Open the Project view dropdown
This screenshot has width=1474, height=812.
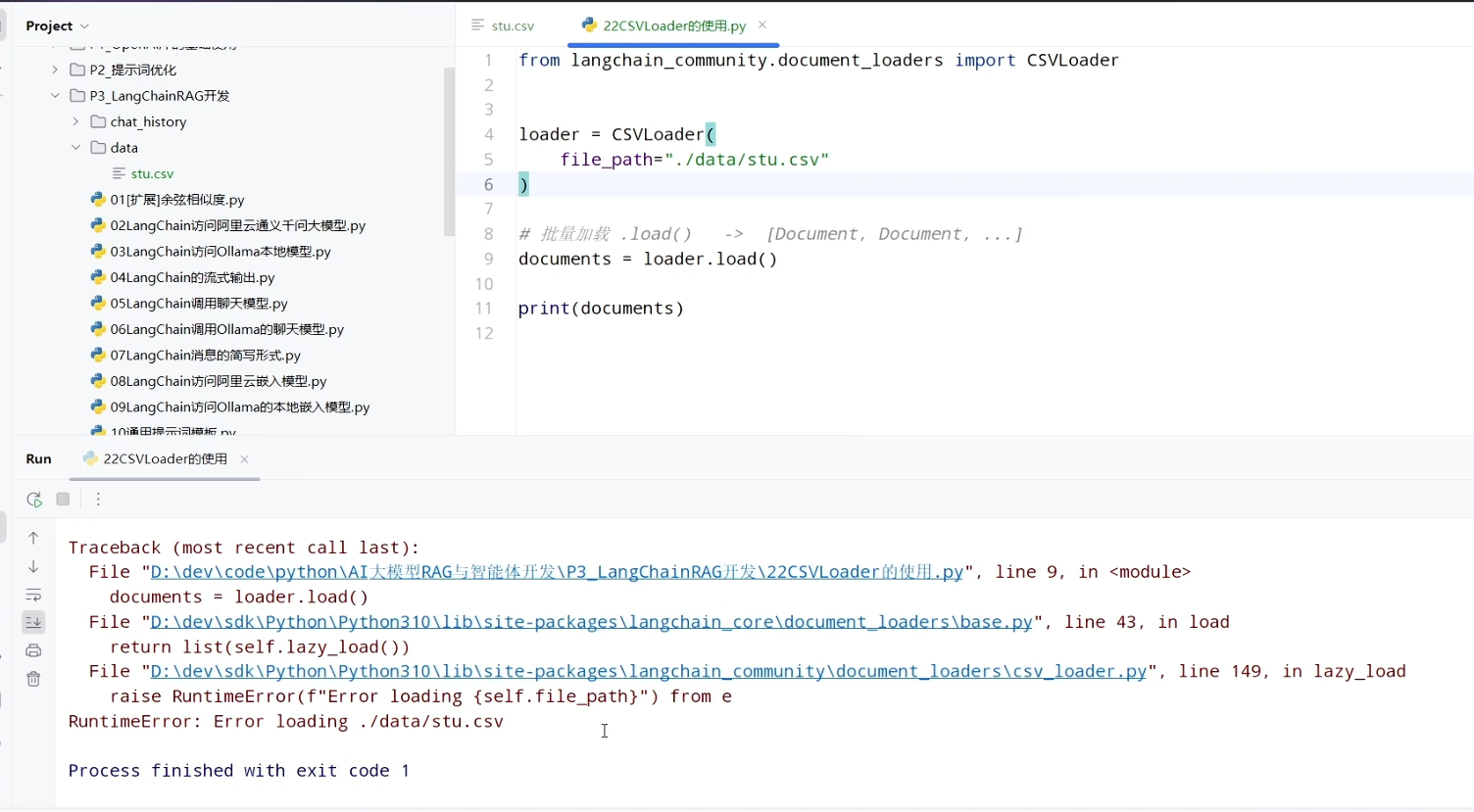(58, 25)
